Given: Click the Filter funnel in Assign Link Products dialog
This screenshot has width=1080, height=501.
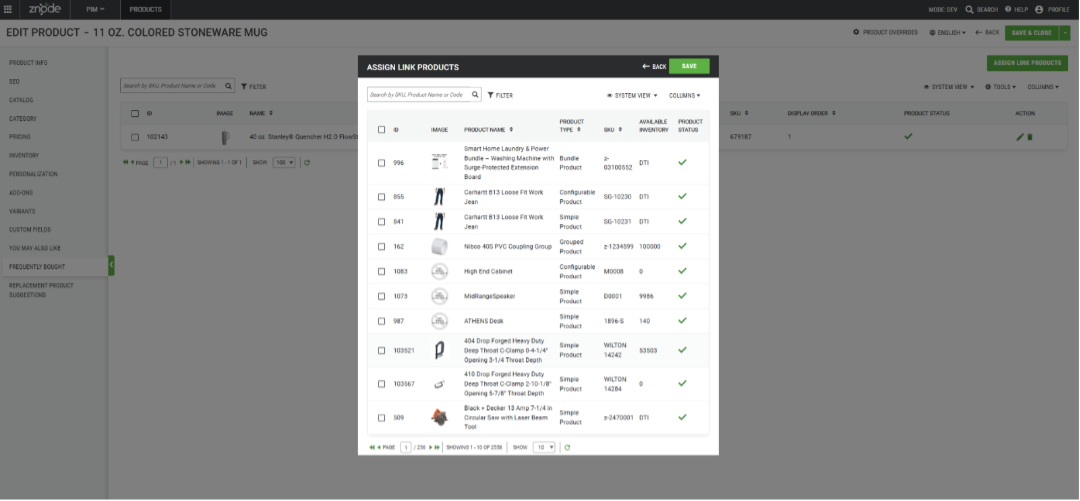Looking at the screenshot, I should pyautogui.click(x=490, y=95).
